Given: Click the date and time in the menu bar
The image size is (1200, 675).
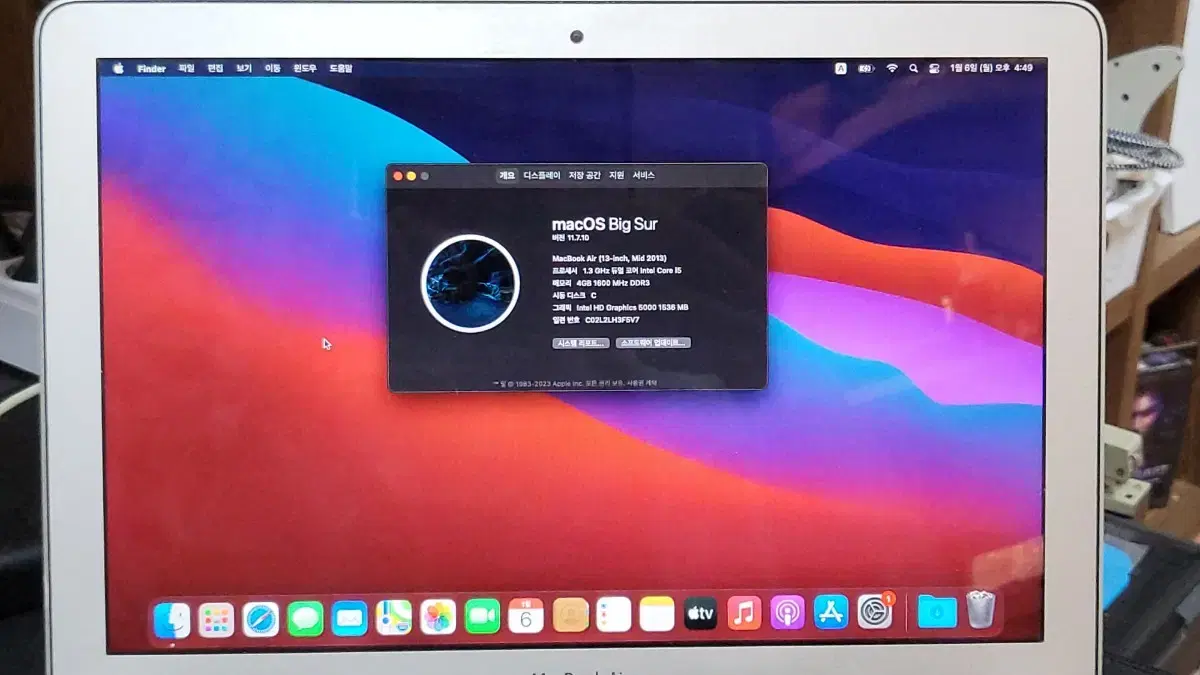Looking at the screenshot, I should pyautogui.click(x=992, y=68).
